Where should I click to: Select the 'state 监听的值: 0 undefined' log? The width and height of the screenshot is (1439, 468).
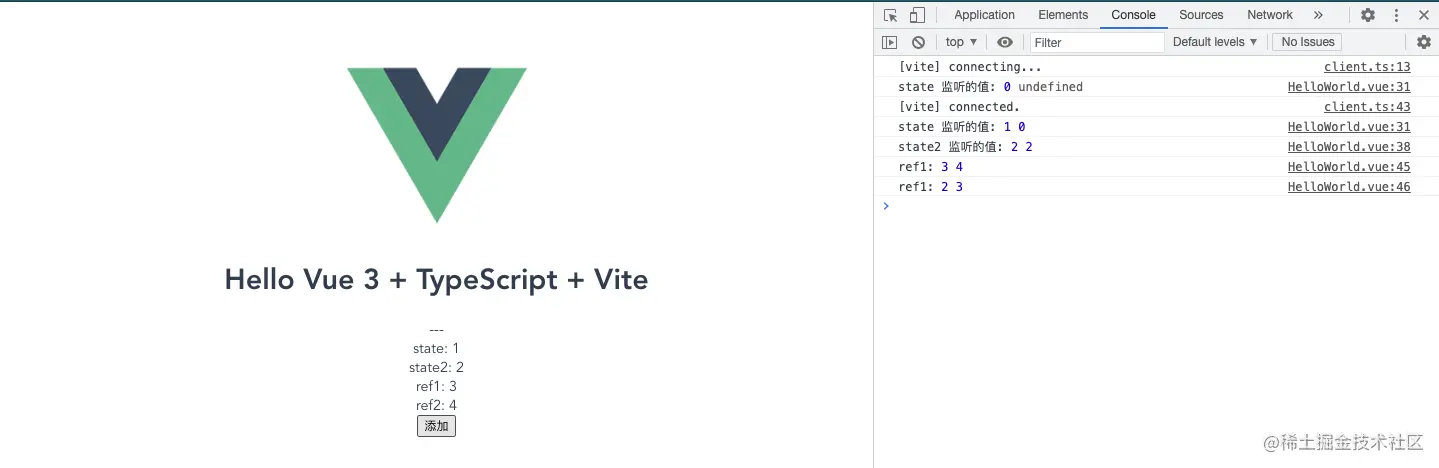point(991,87)
